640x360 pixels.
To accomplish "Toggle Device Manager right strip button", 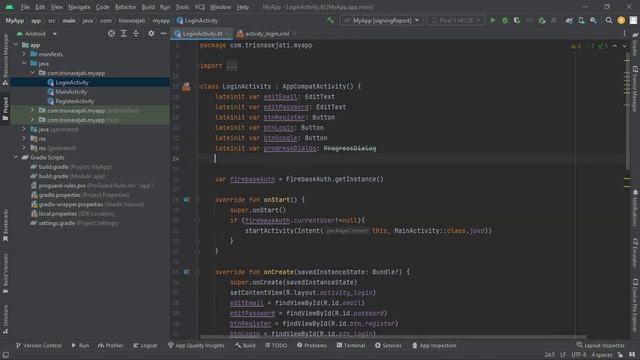I will tap(635, 88).
